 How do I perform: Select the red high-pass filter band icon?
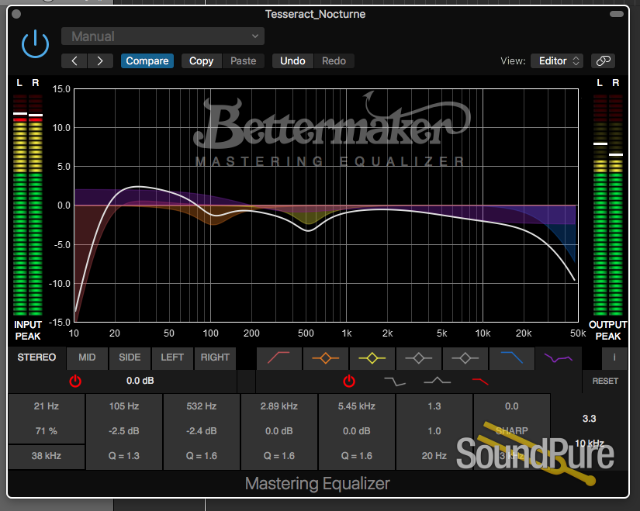[x=279, y=358]
